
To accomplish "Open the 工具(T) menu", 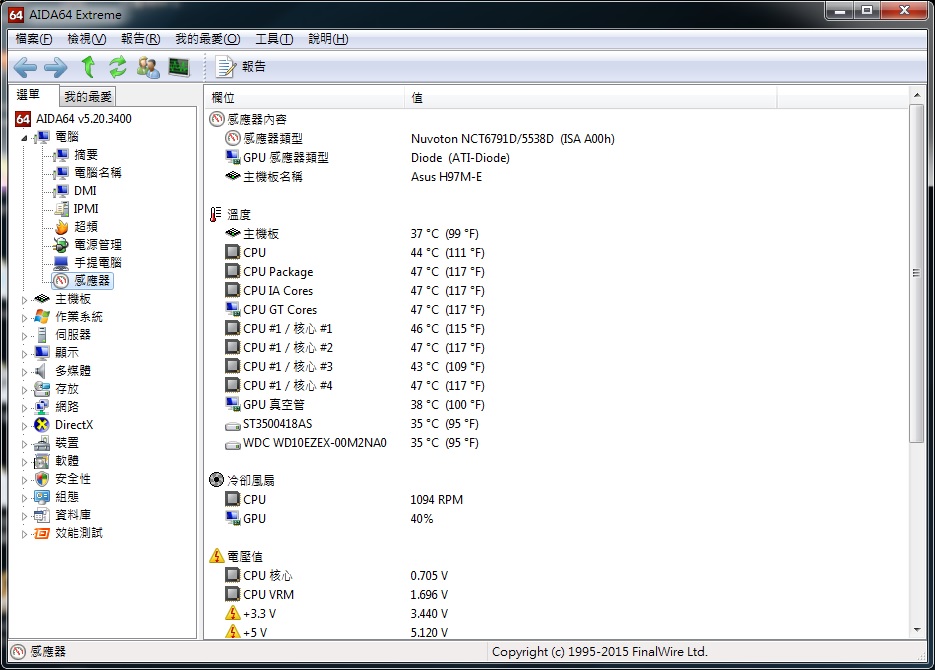I will tap(274, 39).
